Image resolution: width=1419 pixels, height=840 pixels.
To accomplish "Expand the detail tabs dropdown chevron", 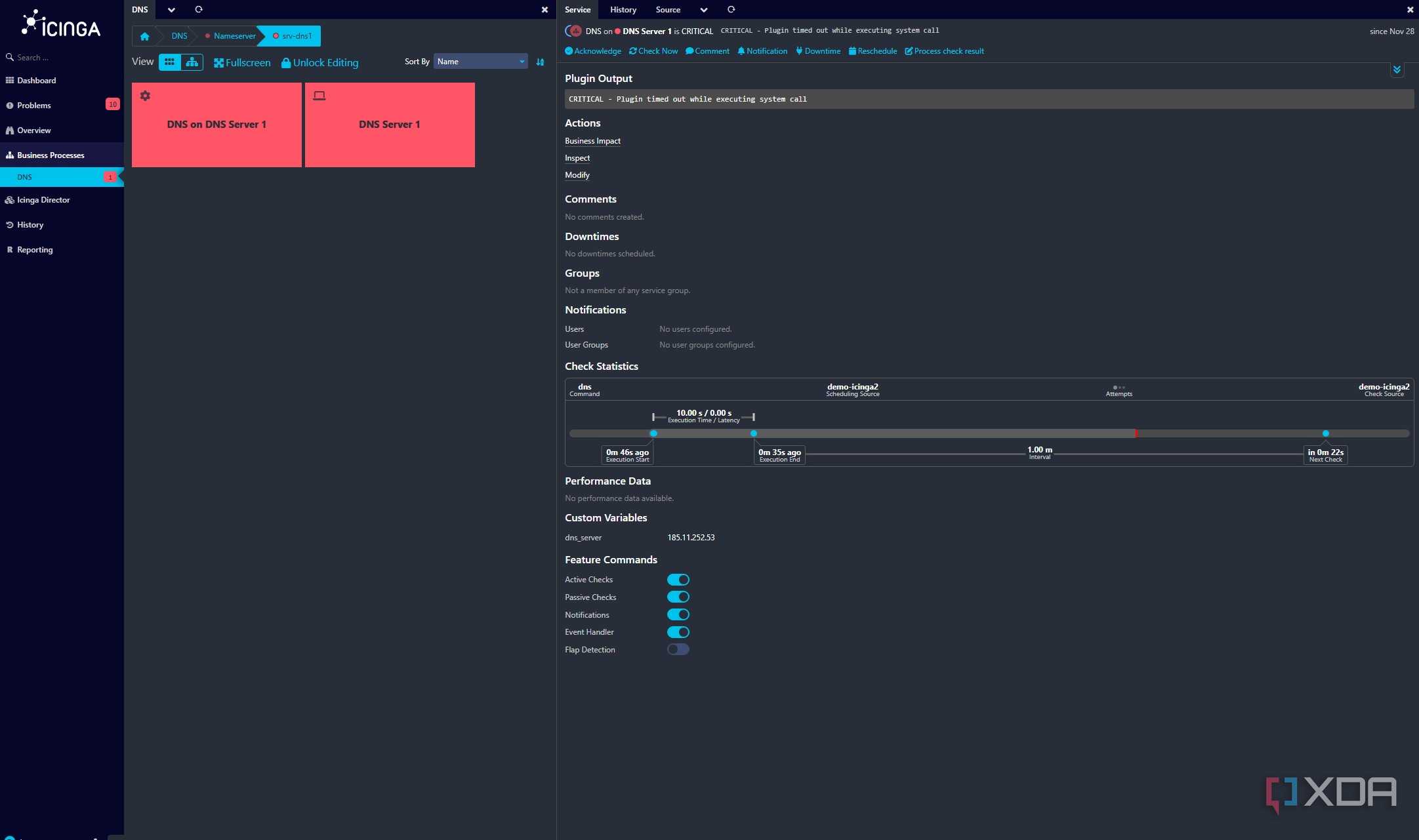I will [x=704, y=10].
